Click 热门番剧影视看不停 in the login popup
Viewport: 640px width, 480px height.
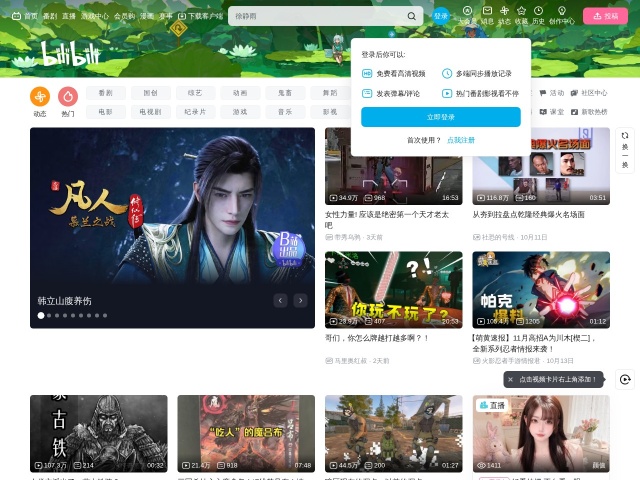(x=480, y=93)
